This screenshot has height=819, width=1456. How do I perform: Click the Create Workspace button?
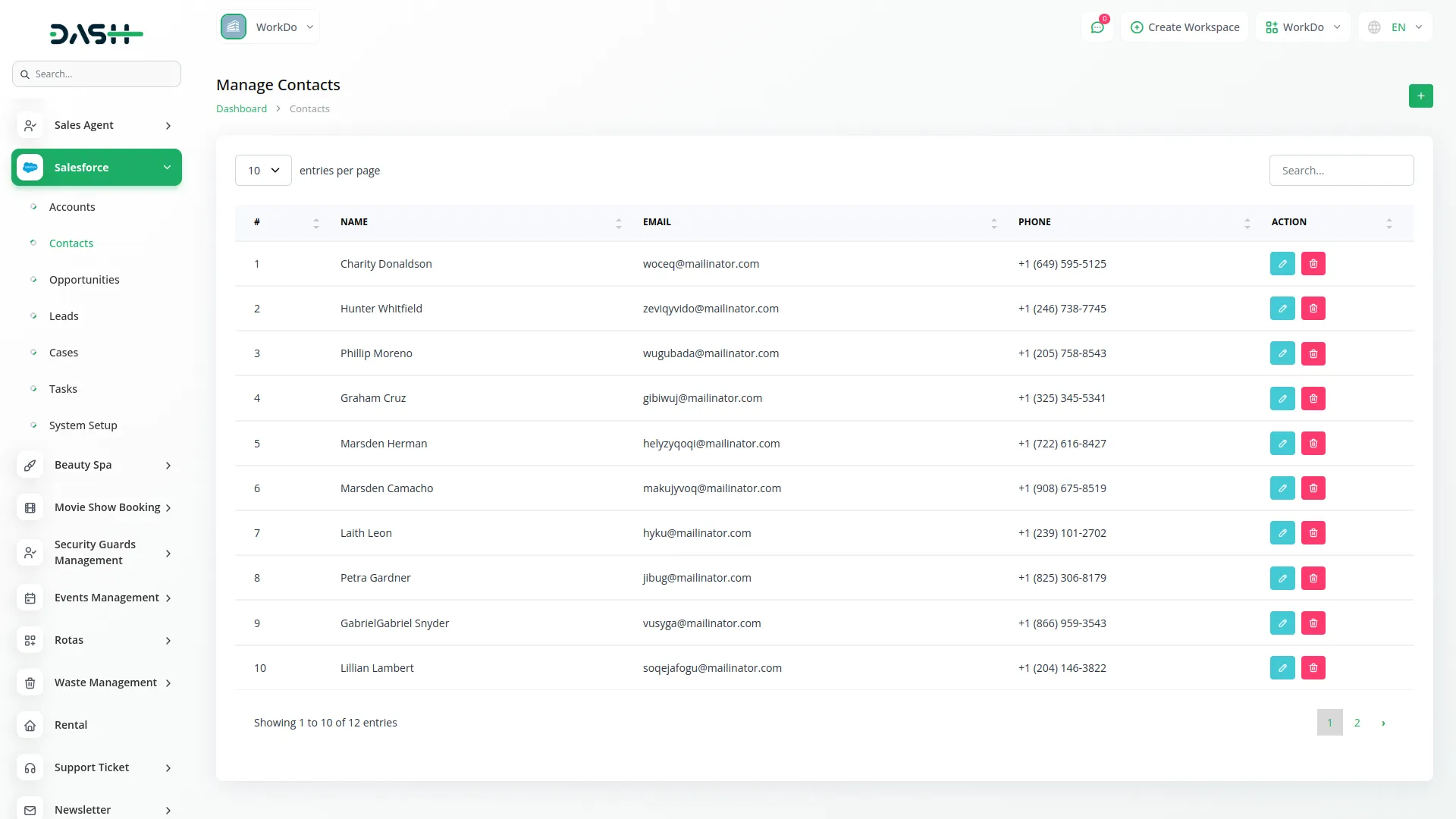coord(1185,27)
